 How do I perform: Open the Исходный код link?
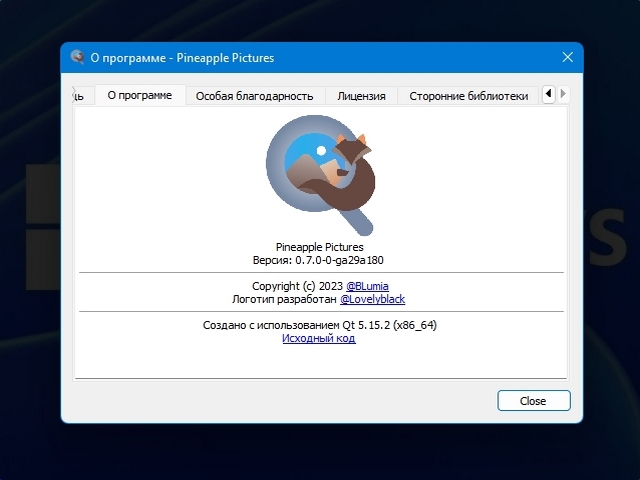tap(319, 338)
